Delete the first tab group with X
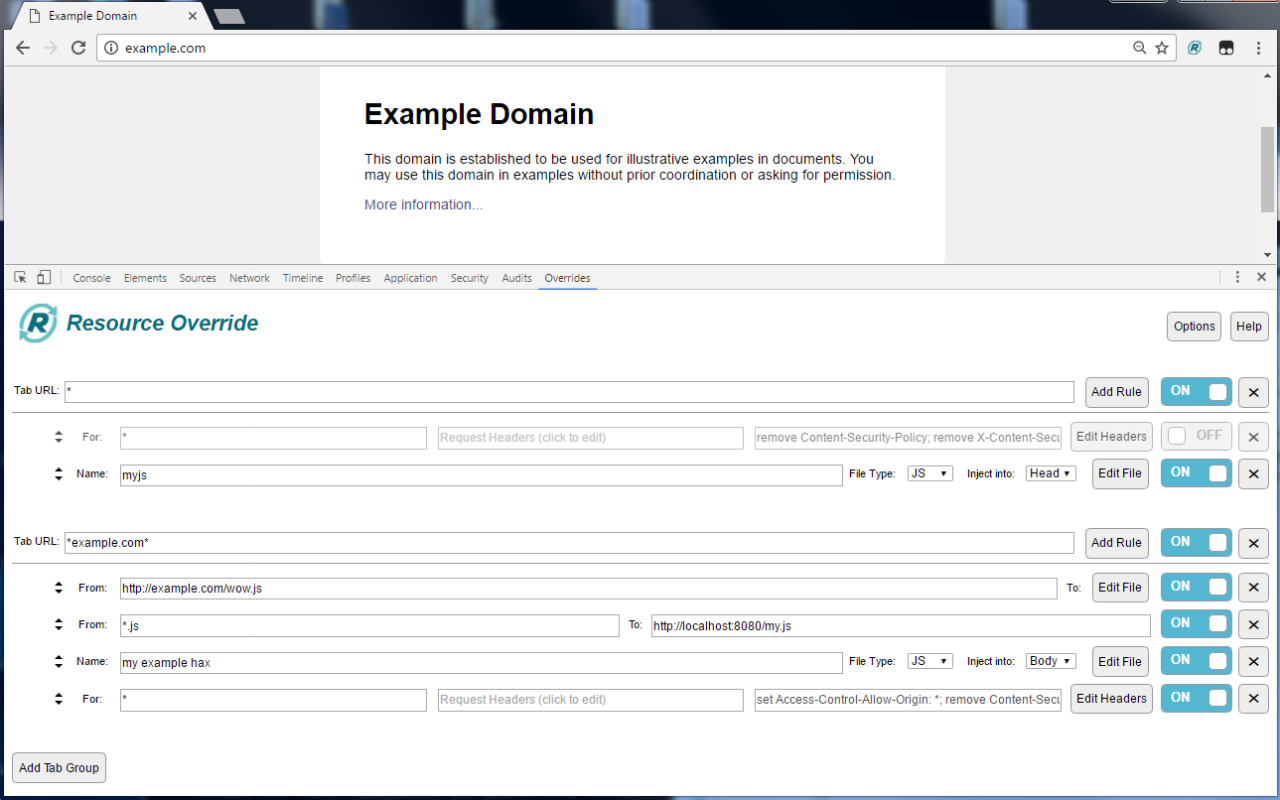 pyautogui.click(x=1253, y=392)
